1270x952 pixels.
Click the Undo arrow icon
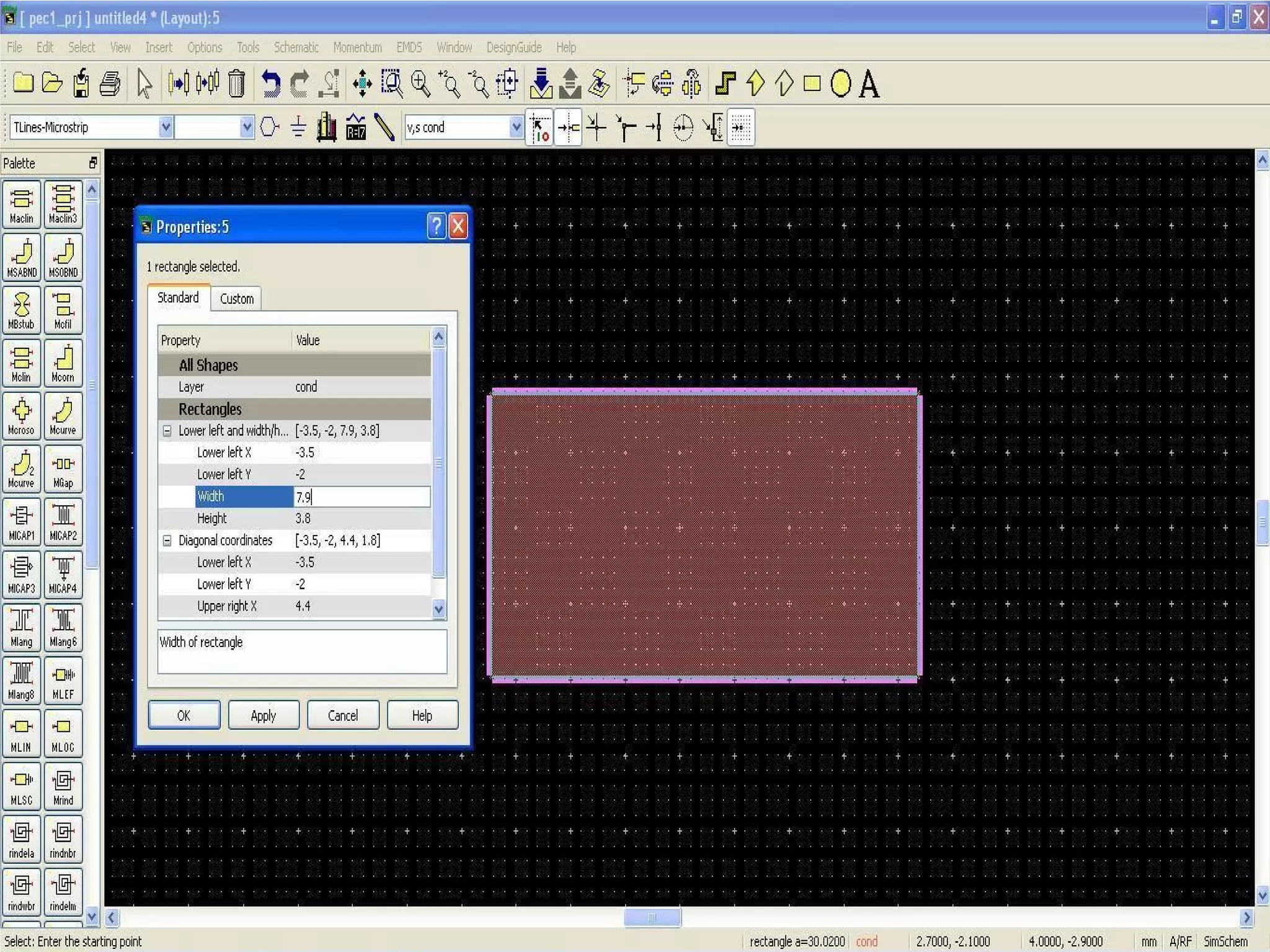pyautogui.click(x=270, y=84)
